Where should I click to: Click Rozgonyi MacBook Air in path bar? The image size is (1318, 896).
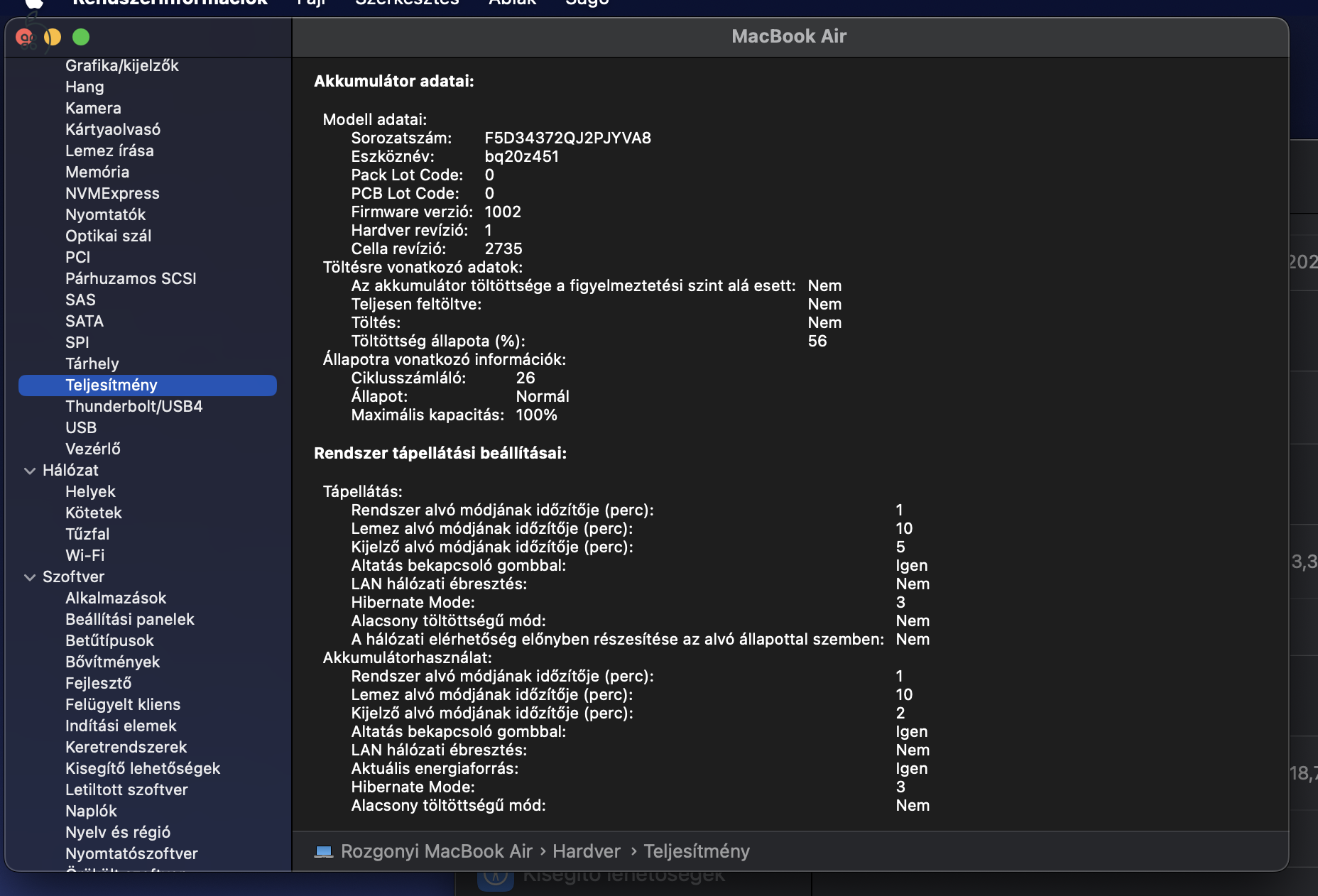click(x=437, y=851)
